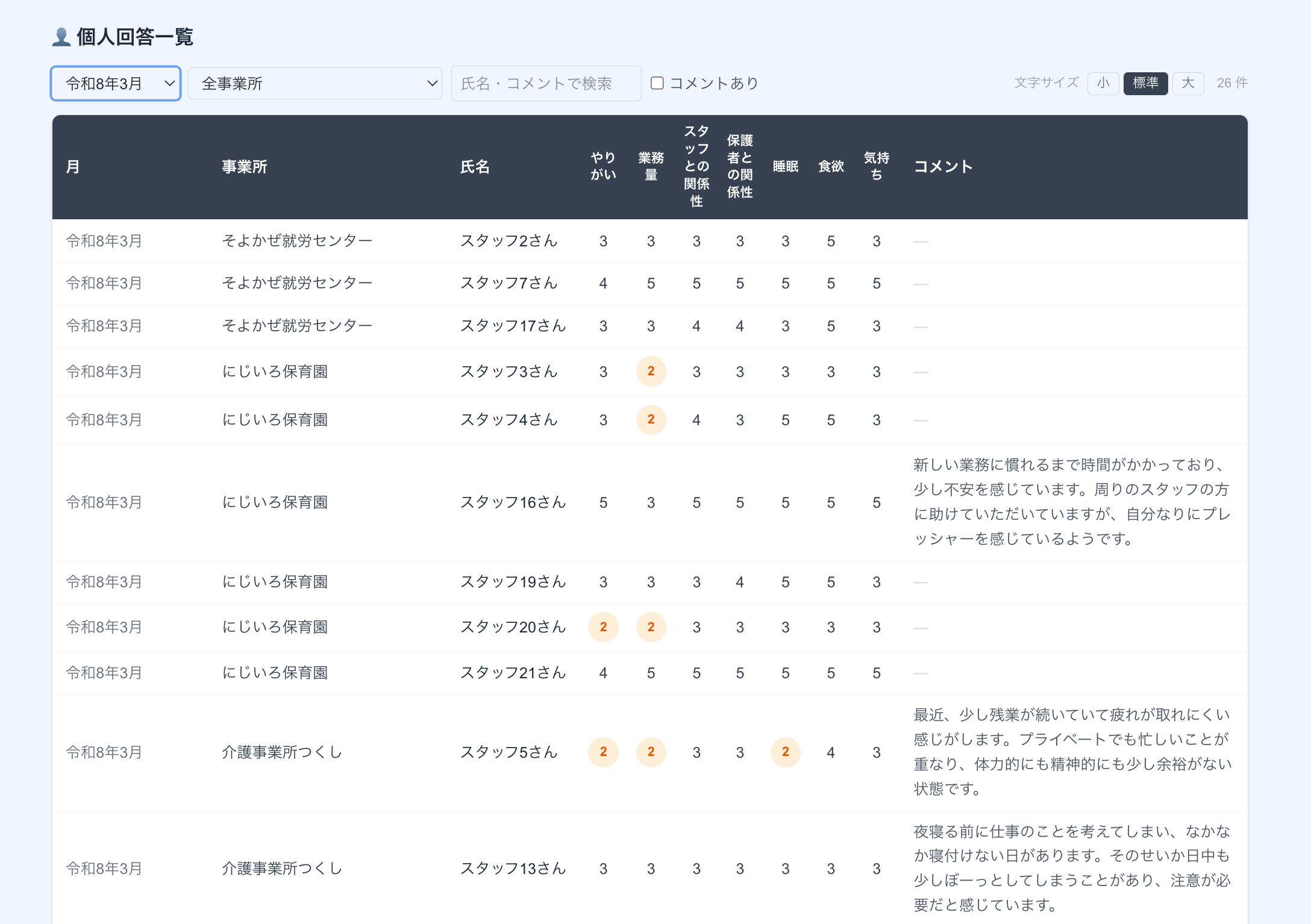Select the スタッフ20さん name cell
This screenshot has height=924, width=1311.
coord(513,627)
